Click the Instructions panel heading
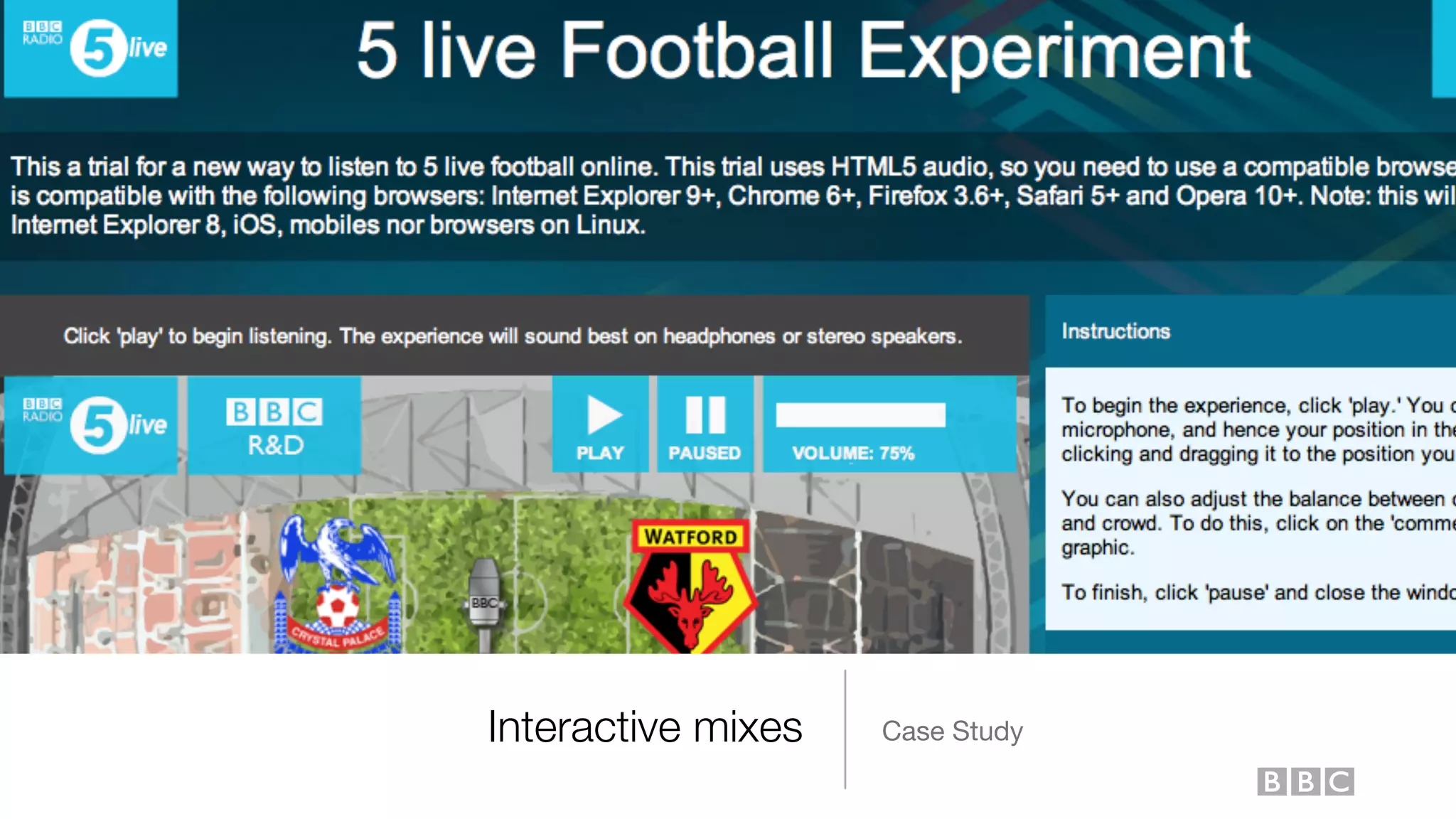 pos(1115,331)
